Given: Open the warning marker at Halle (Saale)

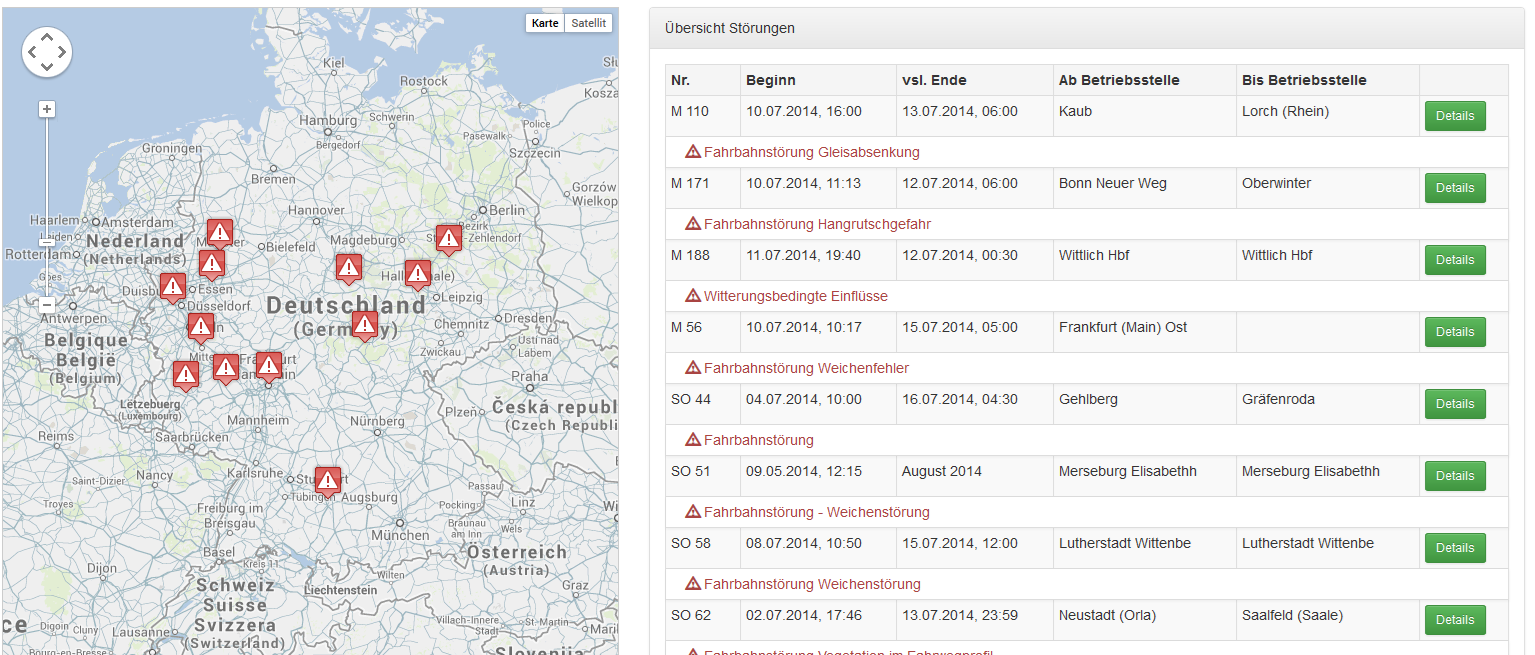Looking at the screenshot, I should 418,274.
